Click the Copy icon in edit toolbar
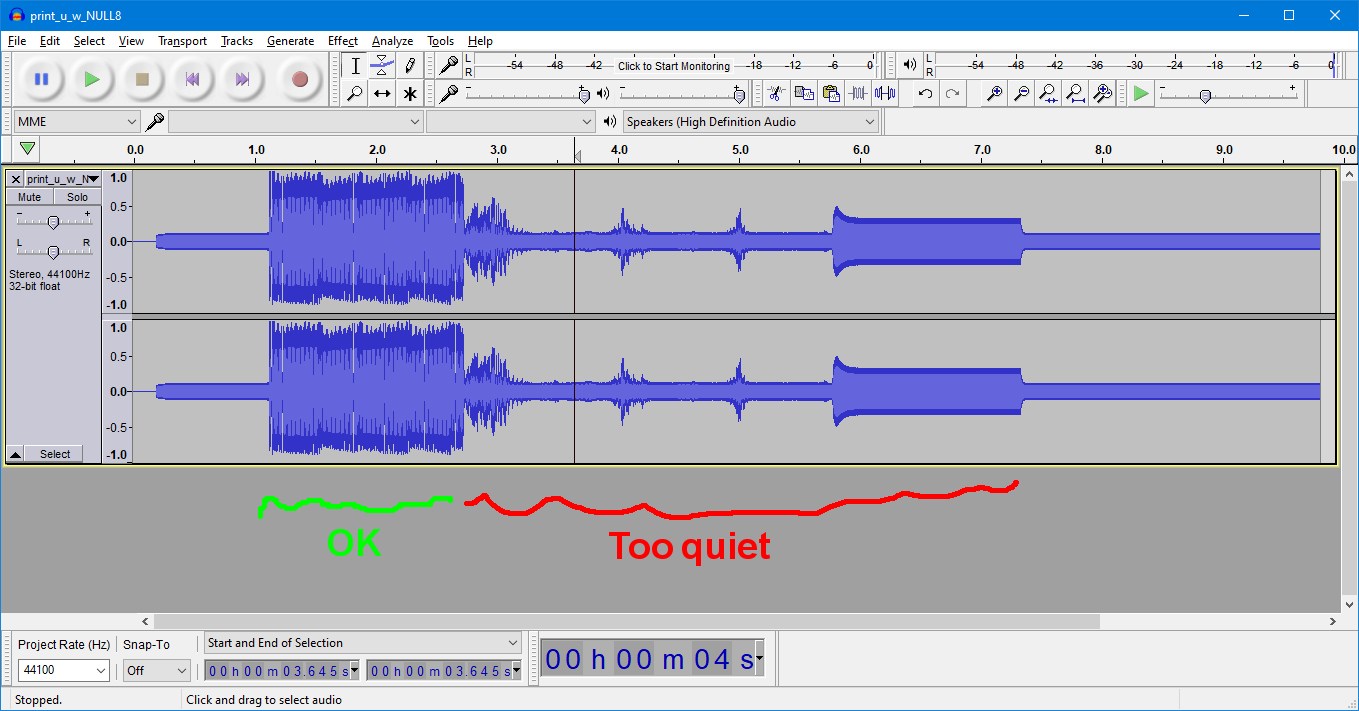 pos(803,93)
